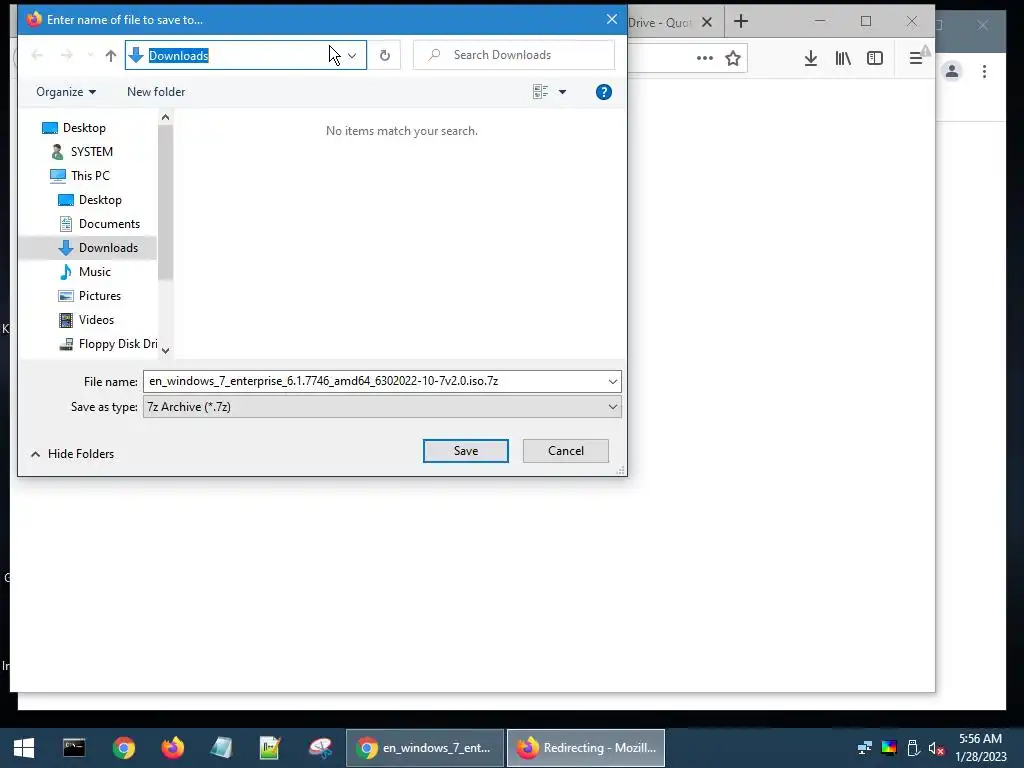
Task: Open page actions three-dot menu
Action: [705, 58]
